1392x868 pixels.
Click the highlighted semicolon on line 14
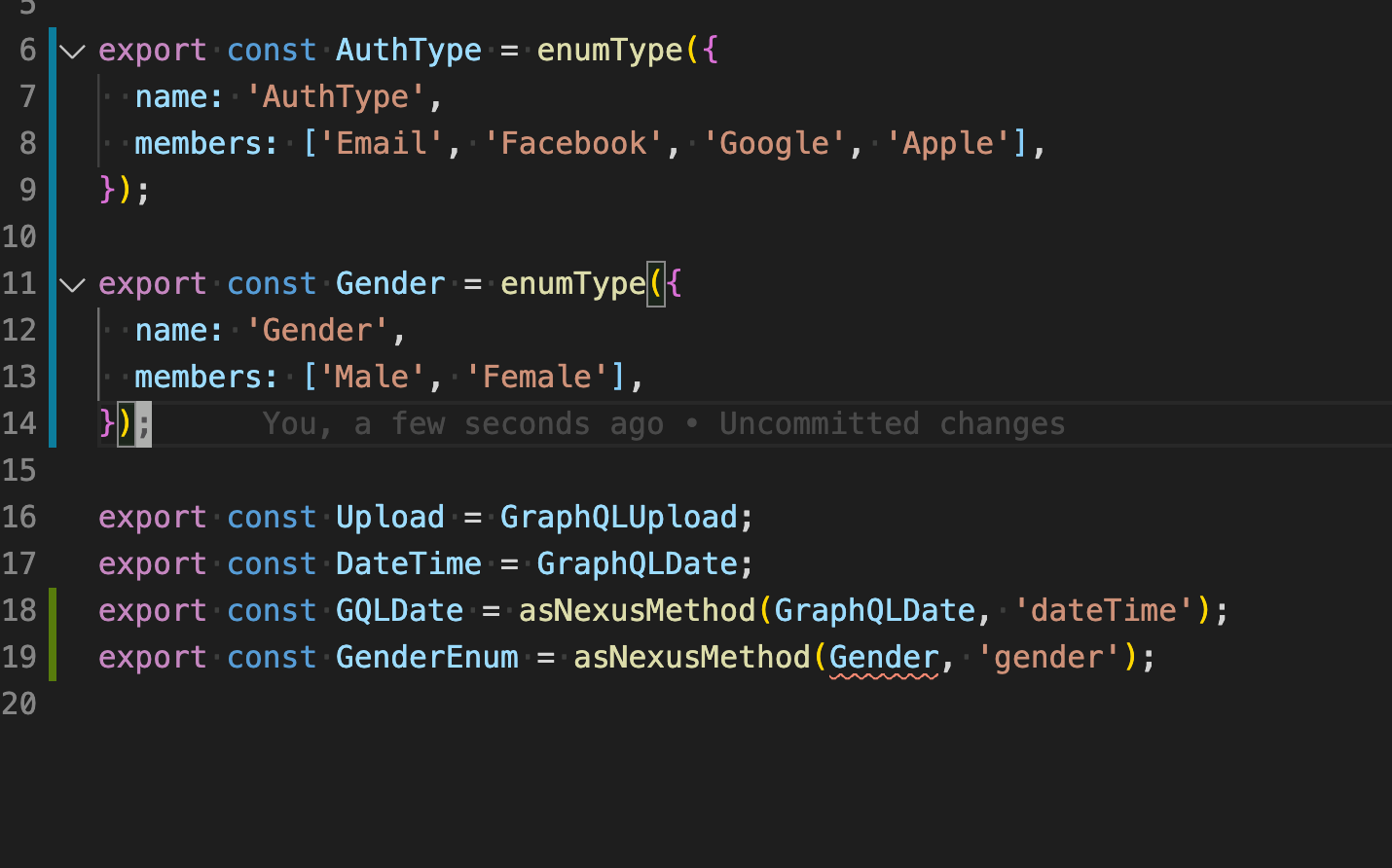(x=144, y=423)
